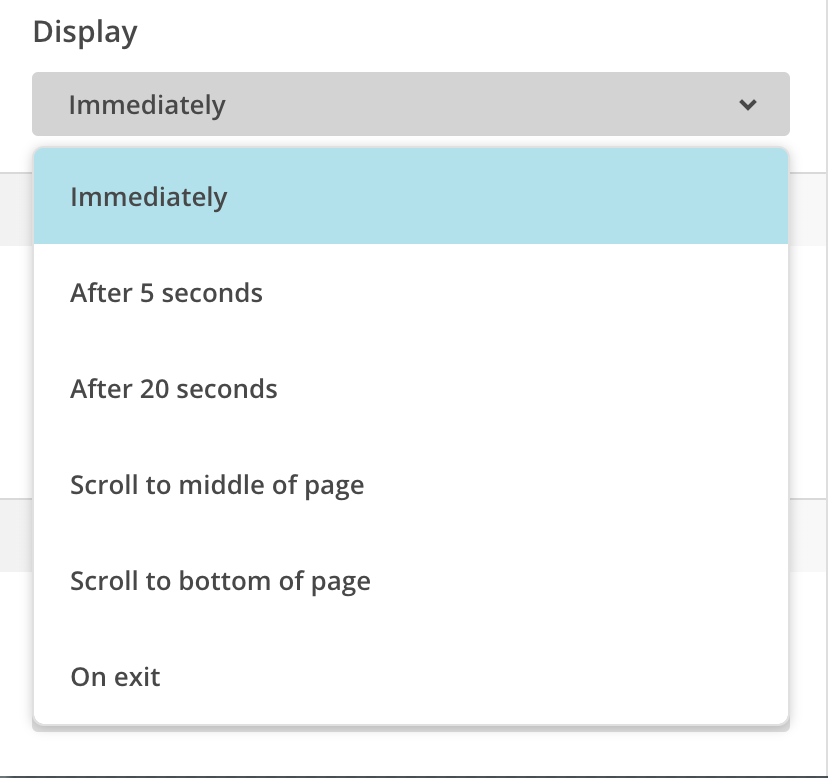Click the chevron arrow in the Display dropdown
This screenshot has height=778, width=828.
coord(748,104)
